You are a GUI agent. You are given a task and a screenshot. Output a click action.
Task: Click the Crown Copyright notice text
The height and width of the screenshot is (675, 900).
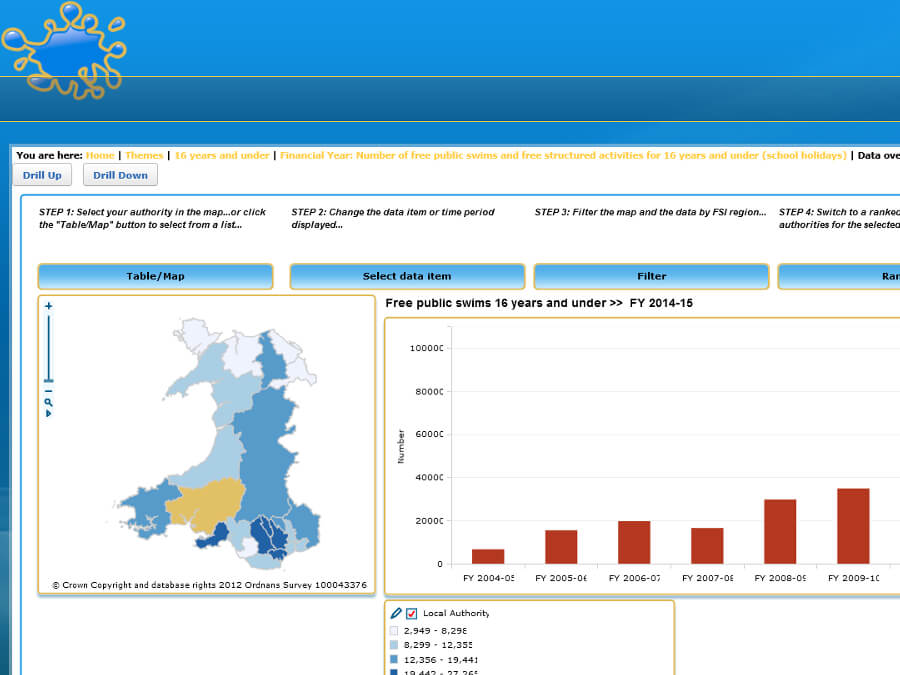[x=209, y=585]
